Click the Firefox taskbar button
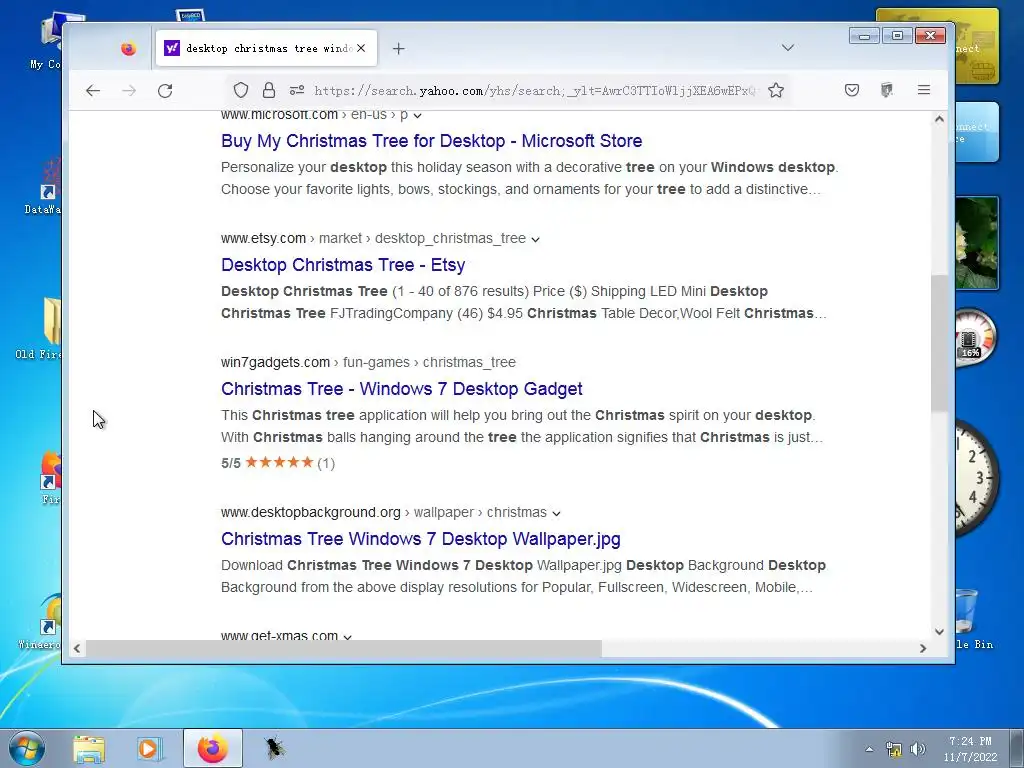The height and width of the screenshot is (768, 1024). (213, 748)
